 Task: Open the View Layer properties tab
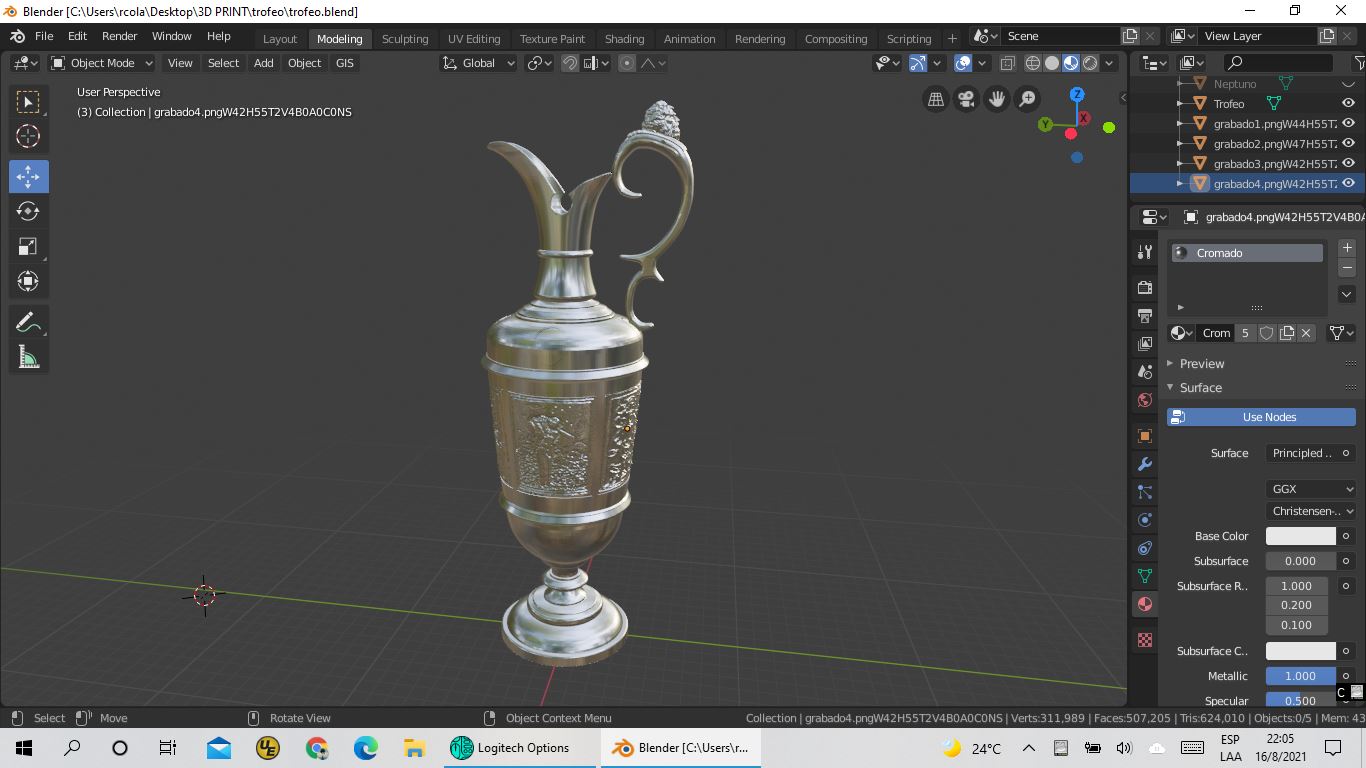[1145, 344]
